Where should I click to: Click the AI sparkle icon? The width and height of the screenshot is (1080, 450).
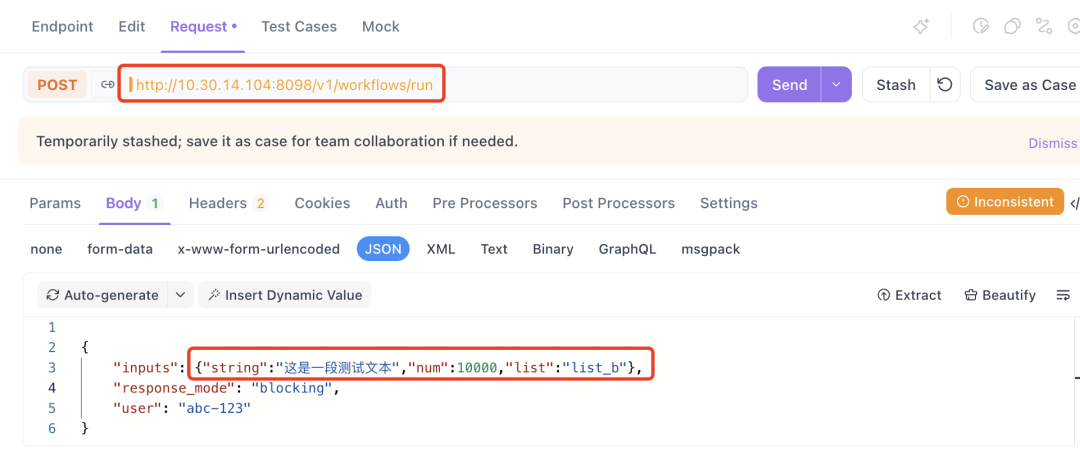[x=921, y=27]
